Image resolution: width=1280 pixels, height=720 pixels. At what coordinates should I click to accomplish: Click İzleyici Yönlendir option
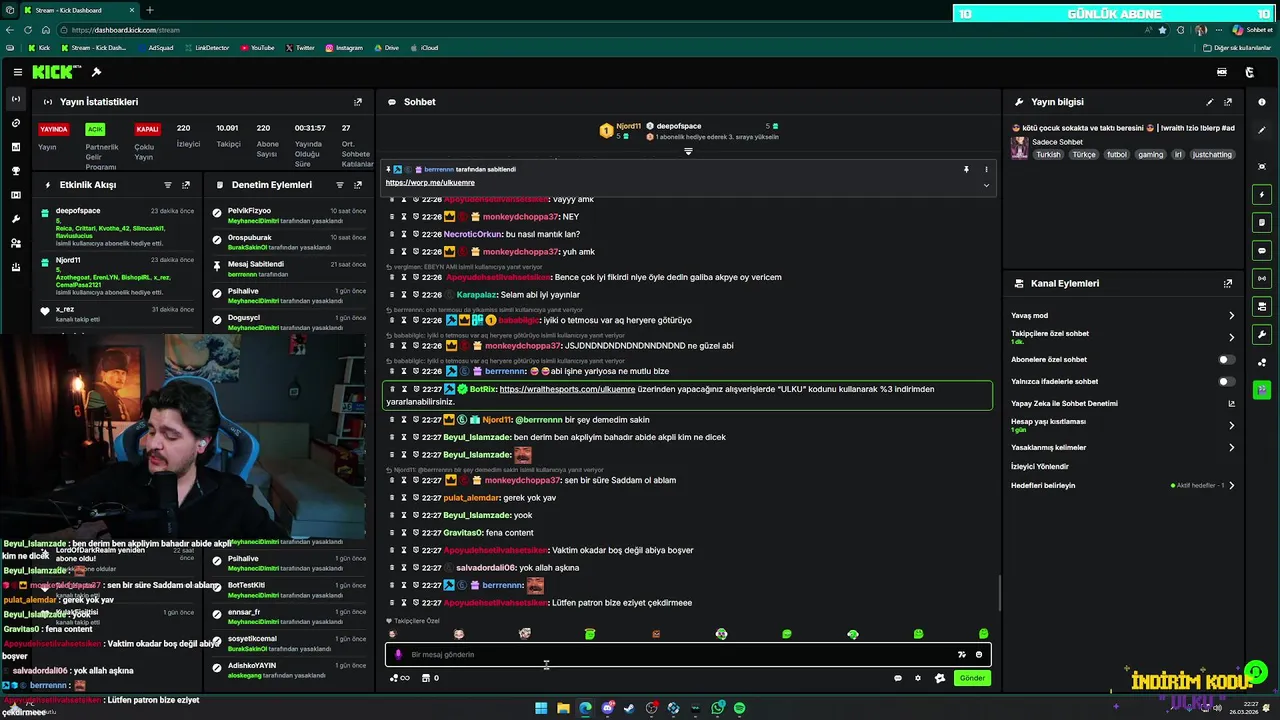tap(1040, 467)
